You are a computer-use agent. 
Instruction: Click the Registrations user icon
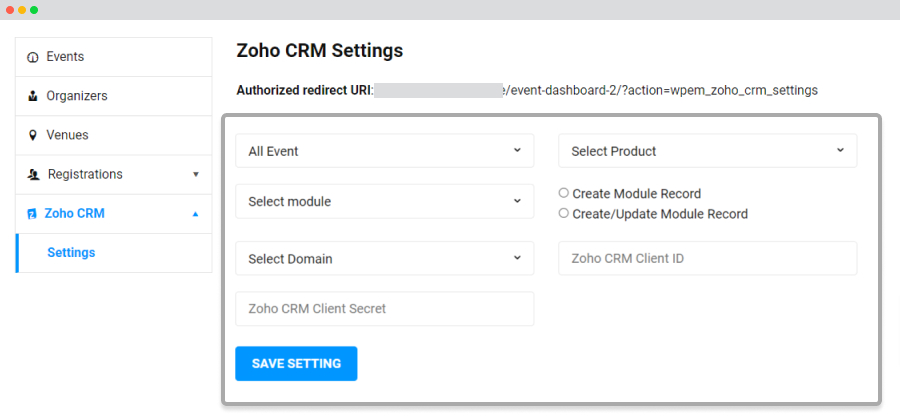[x=33, y=174]
